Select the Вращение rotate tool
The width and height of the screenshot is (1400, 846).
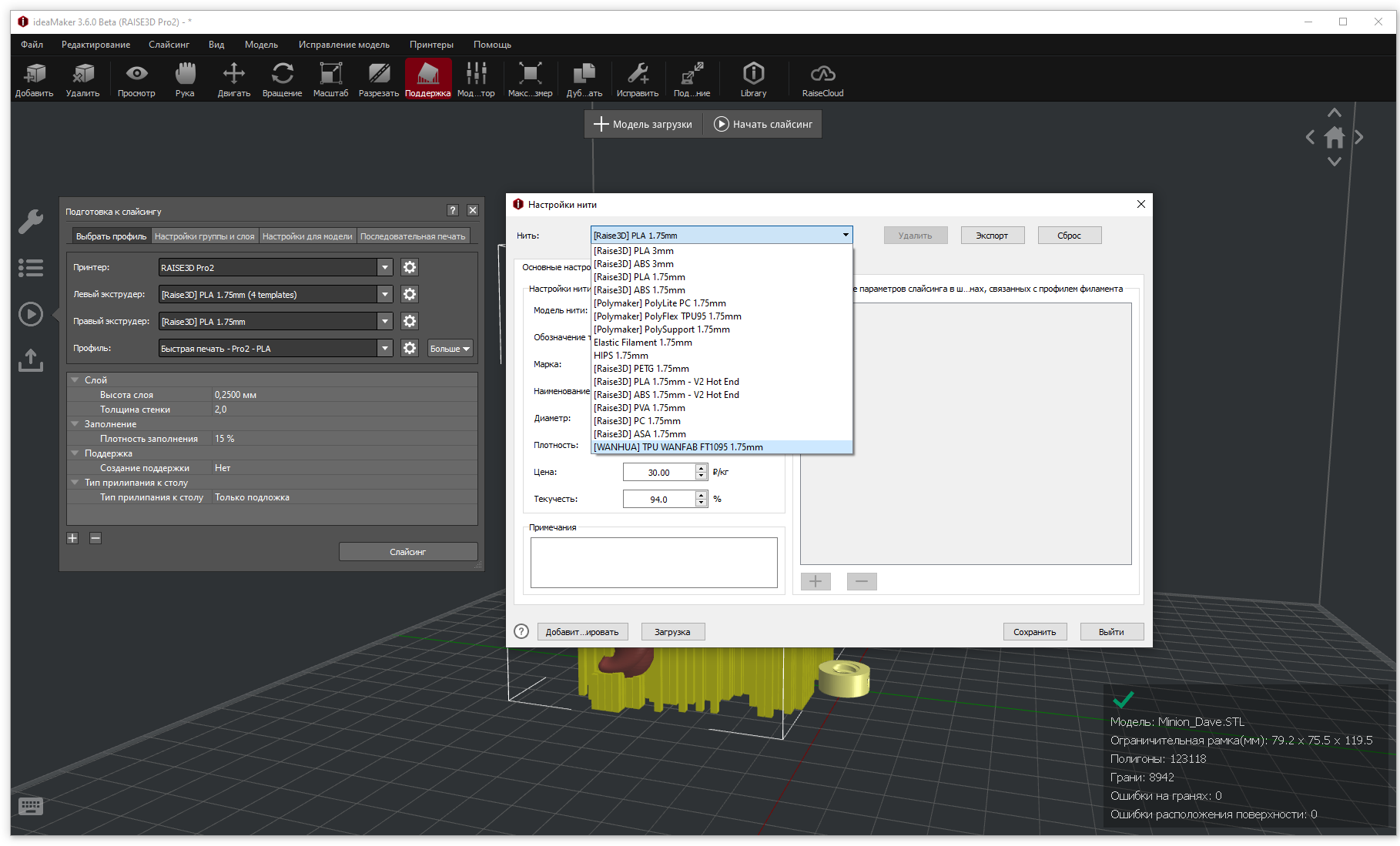click(283, 79)
